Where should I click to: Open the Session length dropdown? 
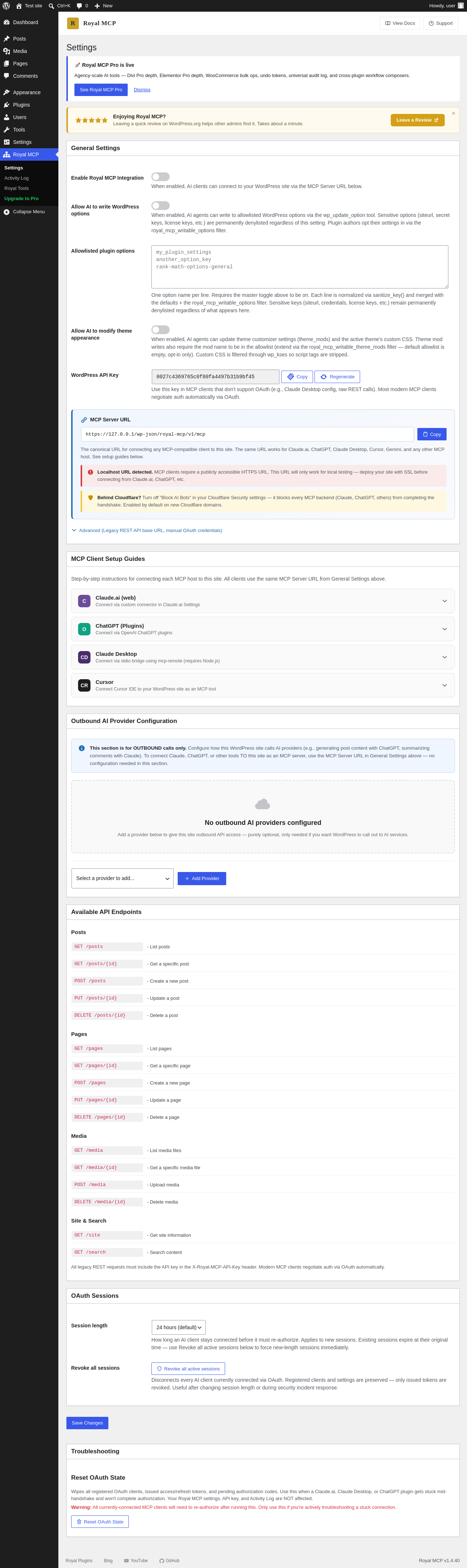[178, 1327]
